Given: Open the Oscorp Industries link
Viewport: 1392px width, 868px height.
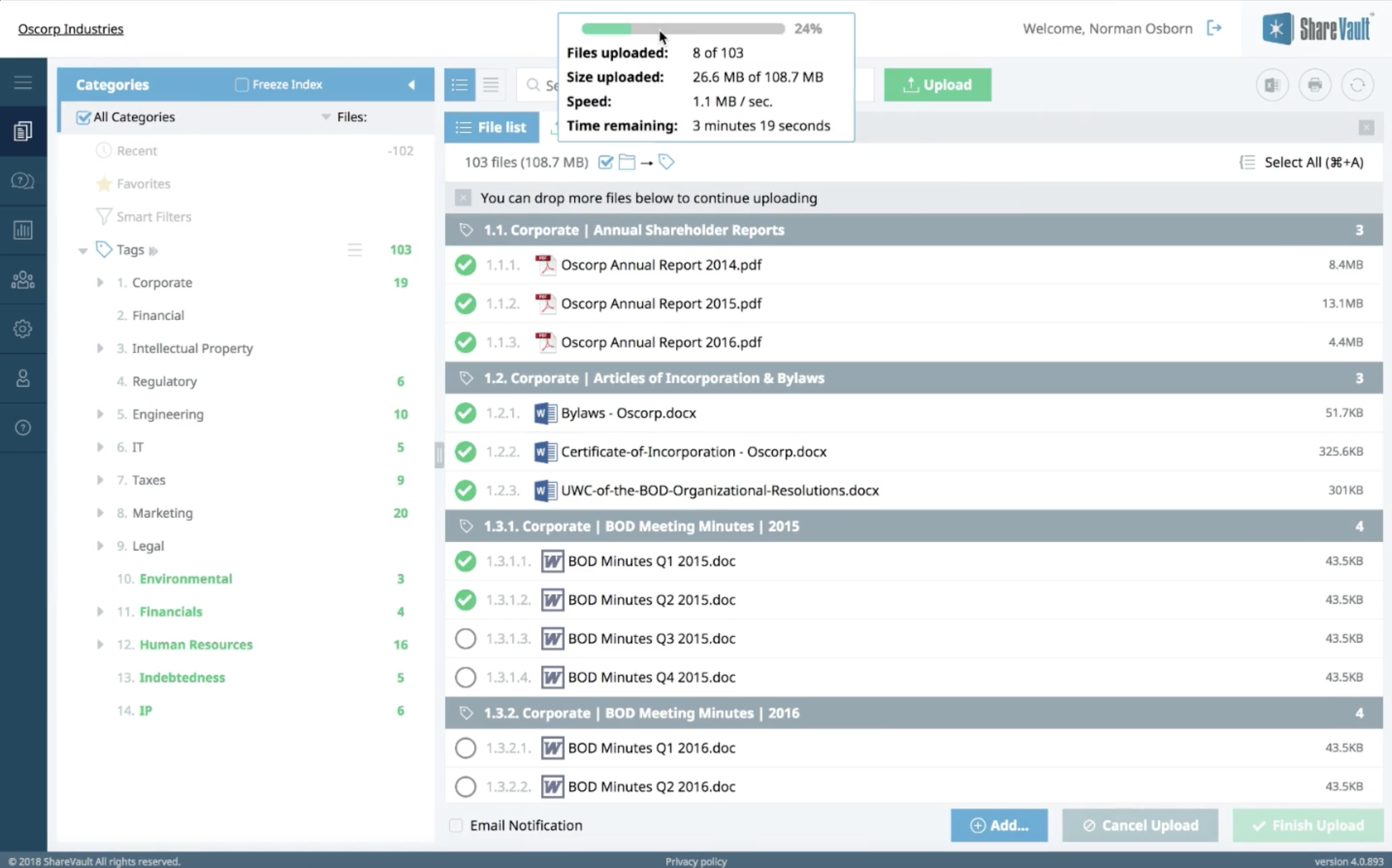Looking at the screenshot, I should coord(71,29).
